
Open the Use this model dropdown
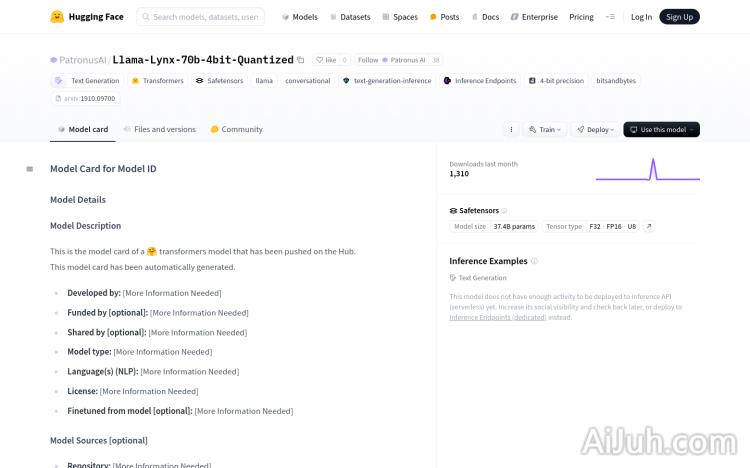click(x=661, y=130)
